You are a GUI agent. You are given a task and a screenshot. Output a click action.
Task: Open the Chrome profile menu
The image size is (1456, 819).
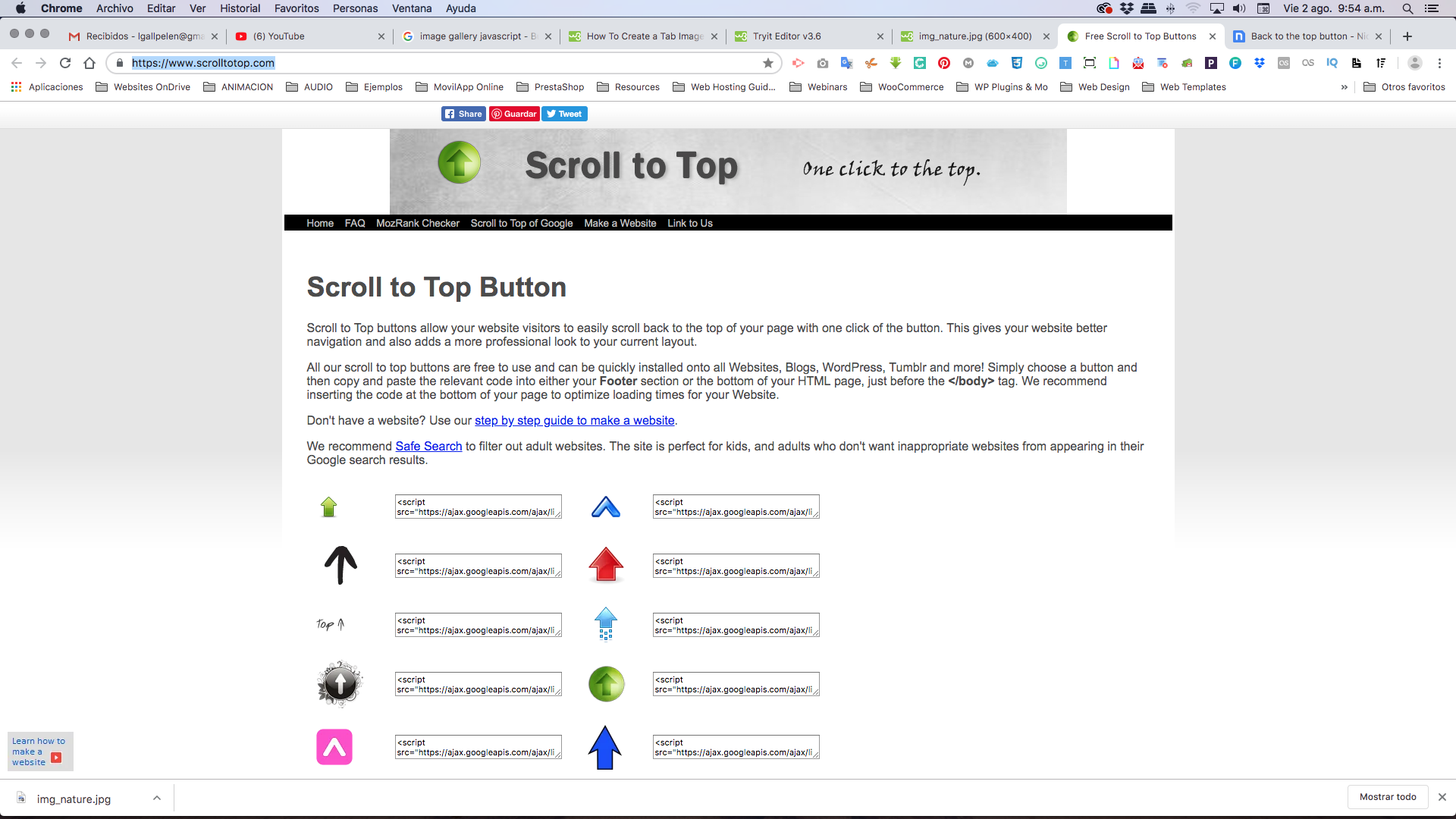pos(1417,63)
